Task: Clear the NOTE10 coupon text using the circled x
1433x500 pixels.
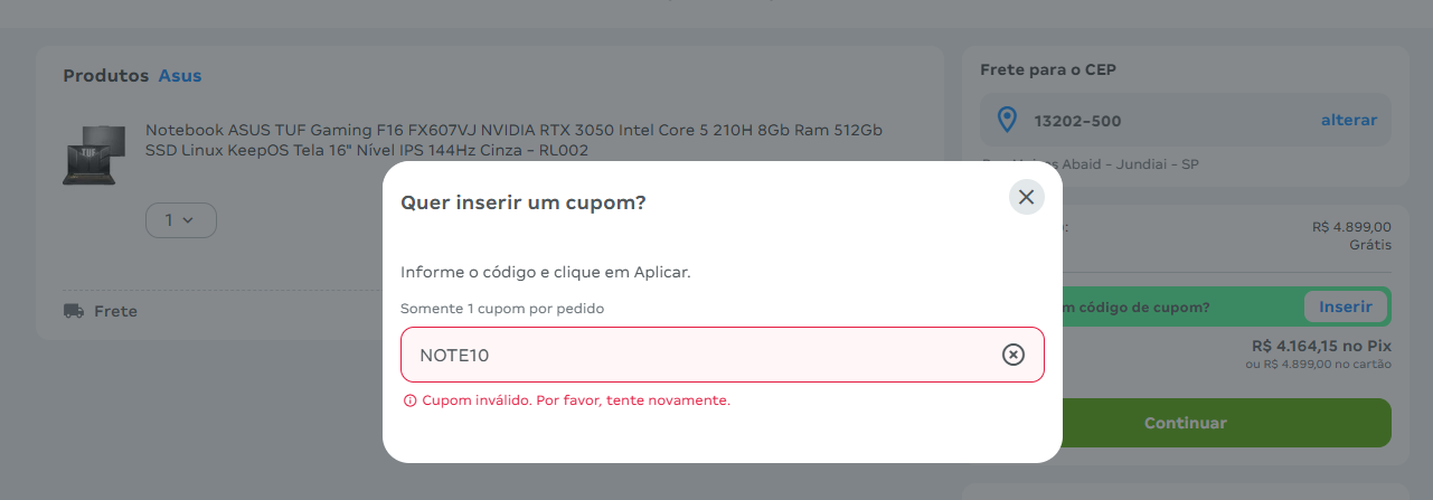Action: point(1013,355)
